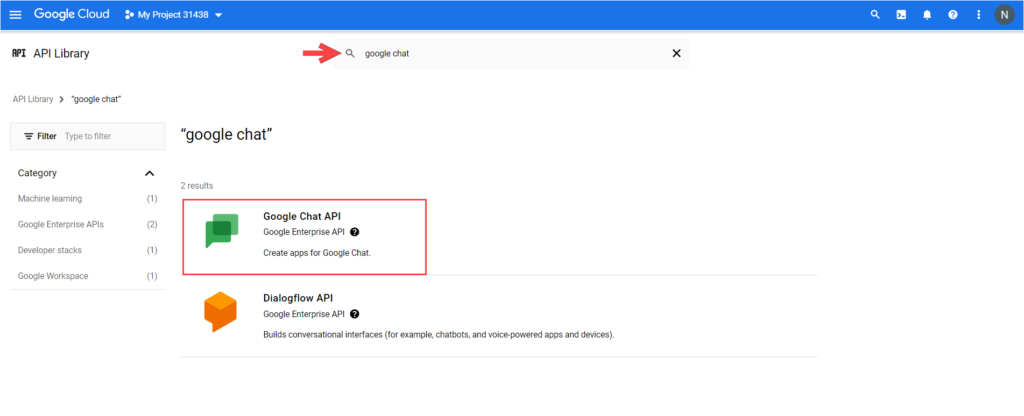Screen dimensions: 1024x416
Task: Open the notifications bell
Action: coord(927,15)
